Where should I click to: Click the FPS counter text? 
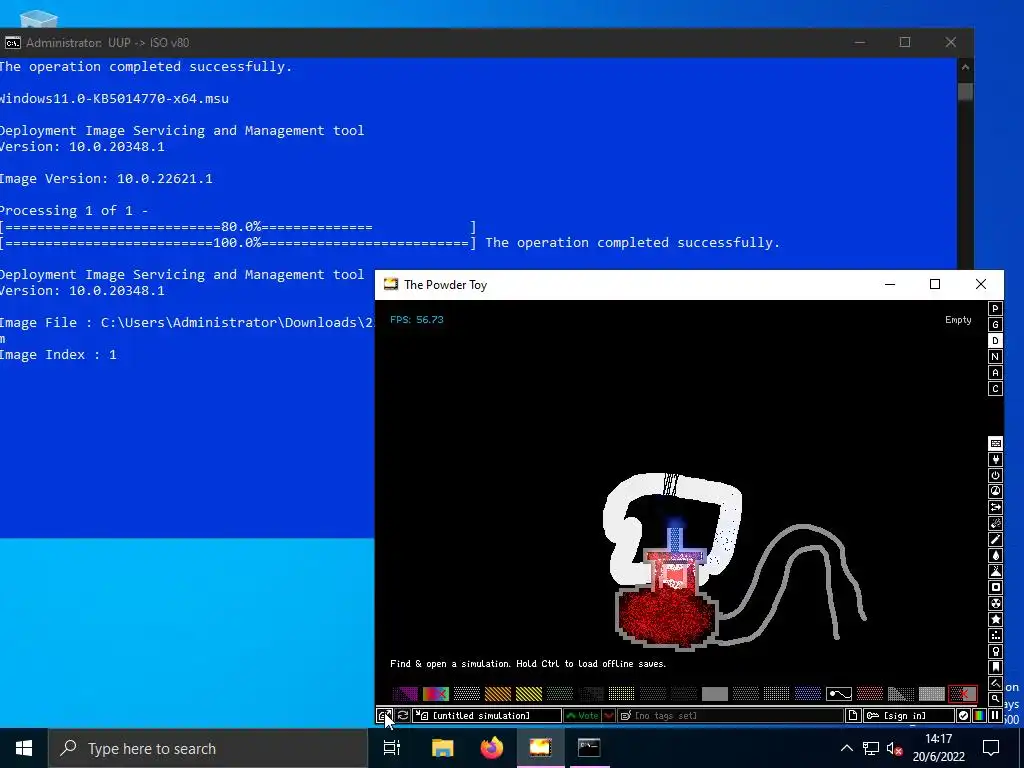pyautogui.click(x=417, y=319)
